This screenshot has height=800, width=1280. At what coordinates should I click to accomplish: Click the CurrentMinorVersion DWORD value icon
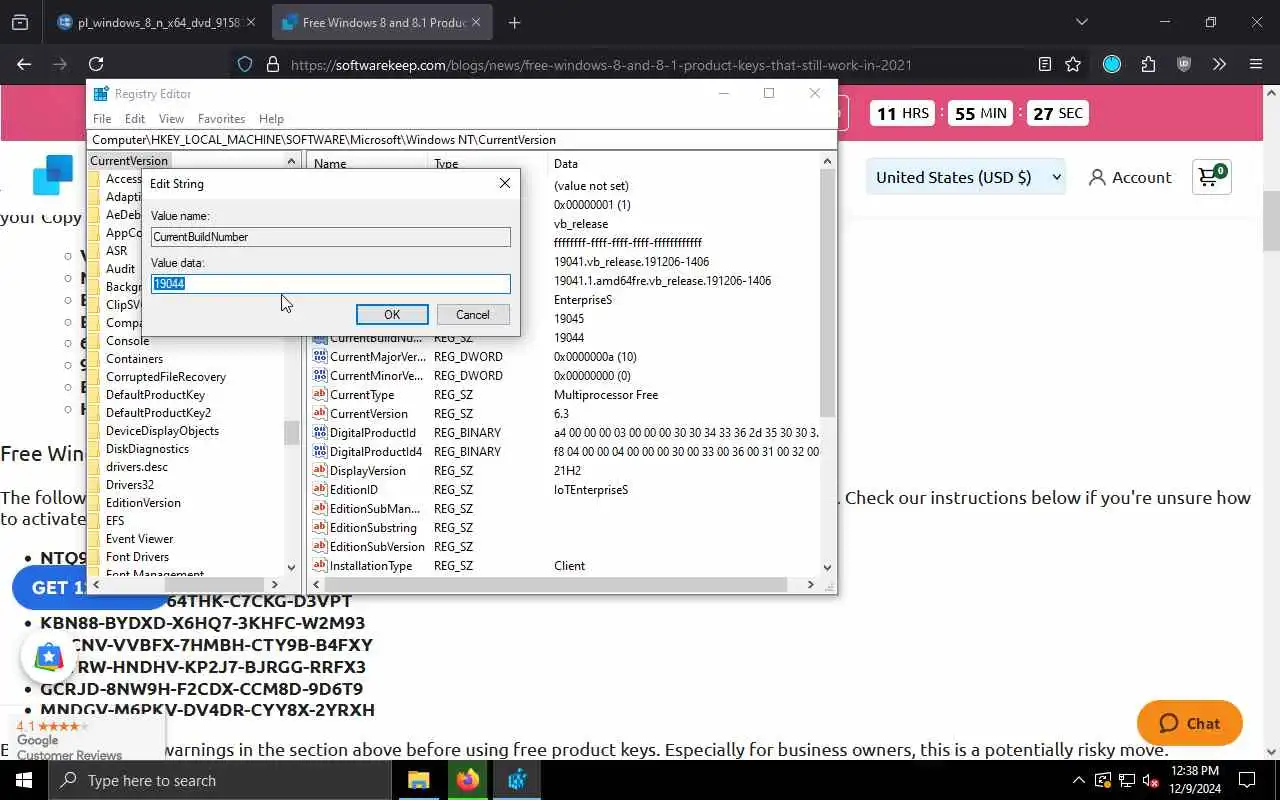(x=320, y=376)
